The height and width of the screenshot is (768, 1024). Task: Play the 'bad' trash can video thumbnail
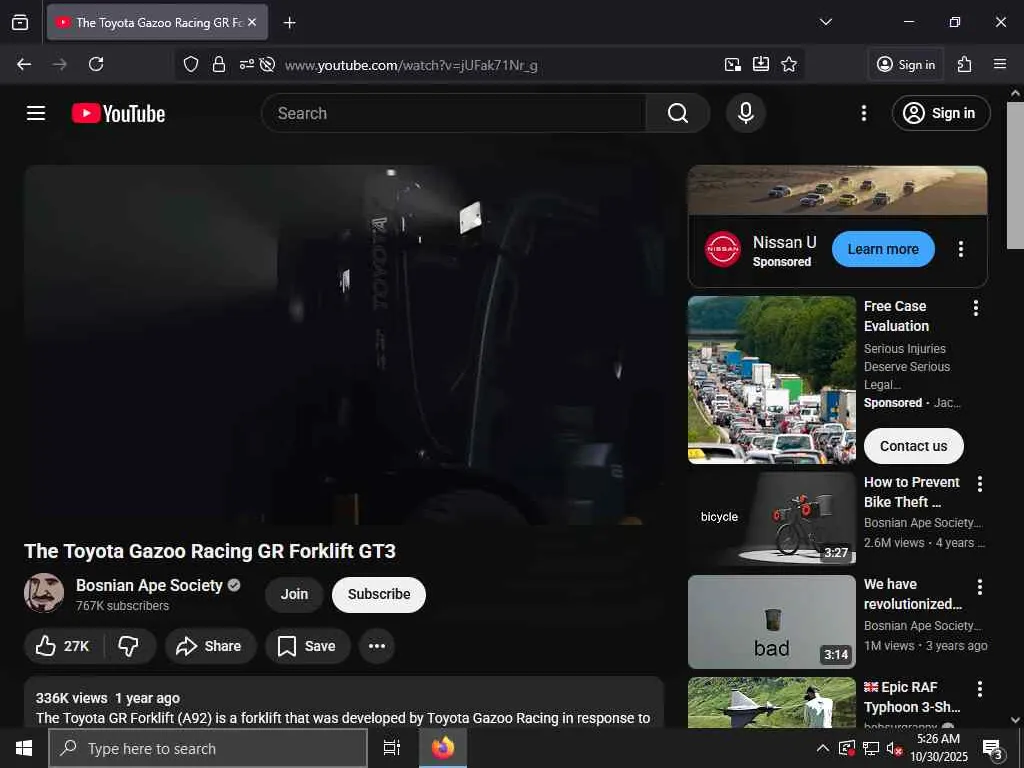[771, 622]
